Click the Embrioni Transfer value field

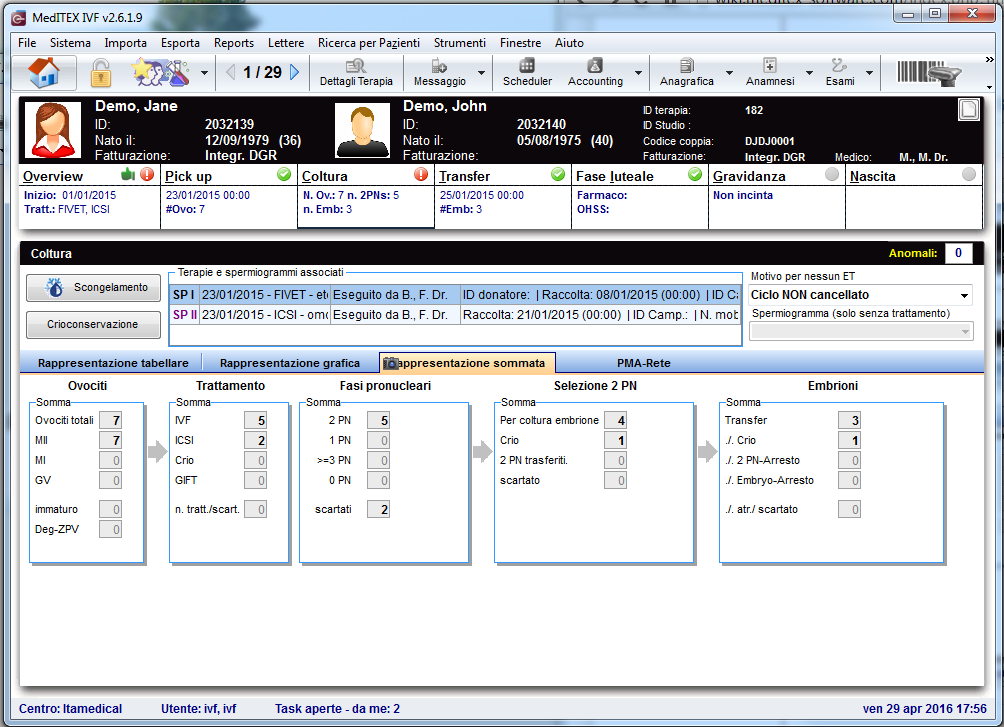849,420
